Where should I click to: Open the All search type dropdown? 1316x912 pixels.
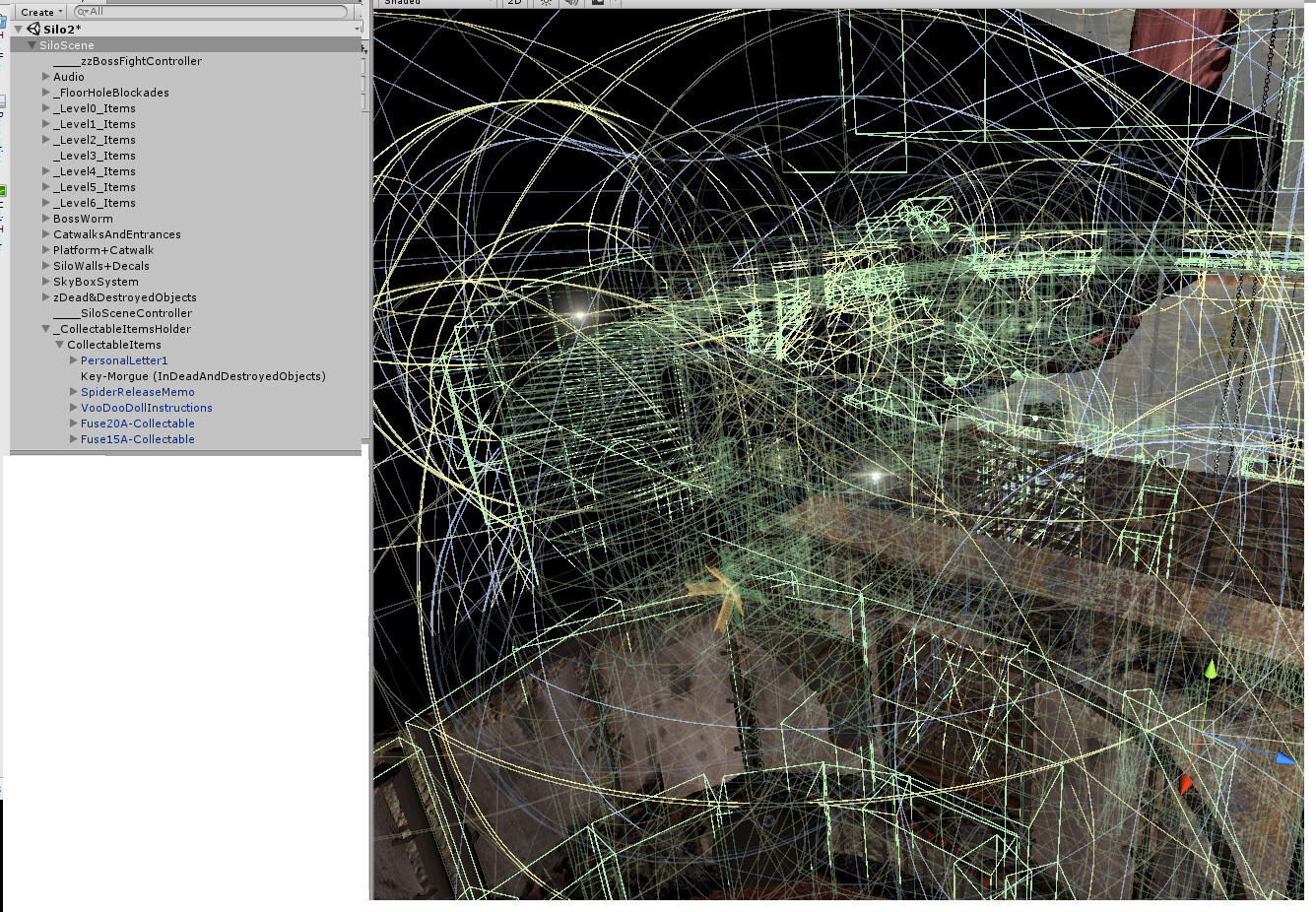click(x=89, y=12)
